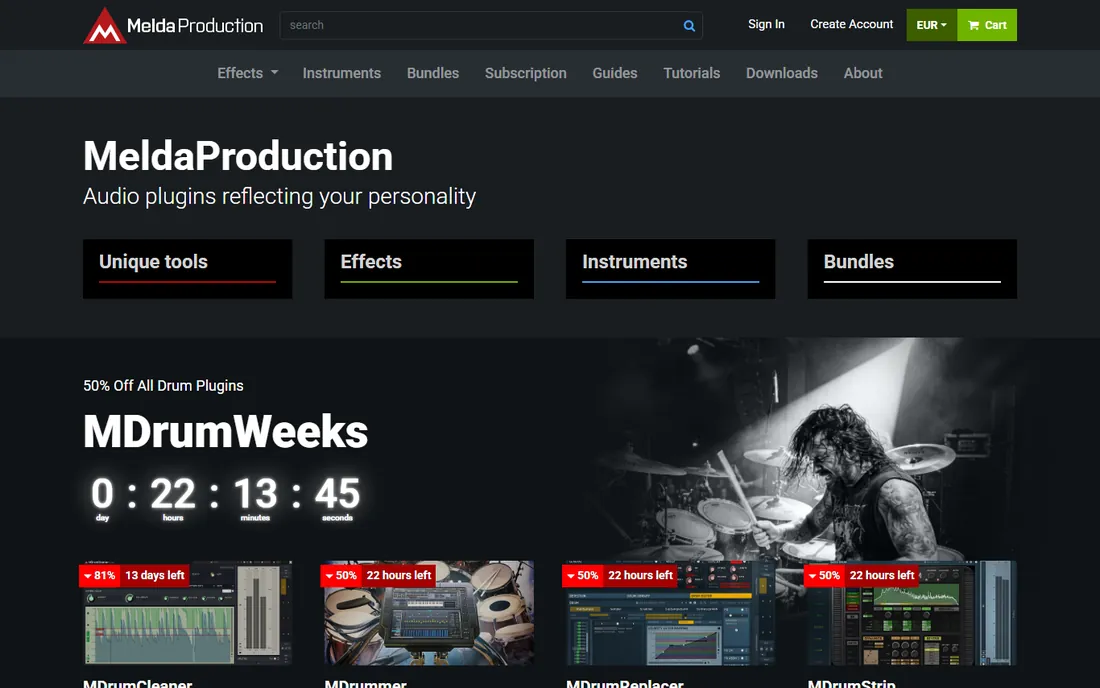Open the Create Account link
Viewport: 1100px width, 688px height.
click(x=852, y=25)
